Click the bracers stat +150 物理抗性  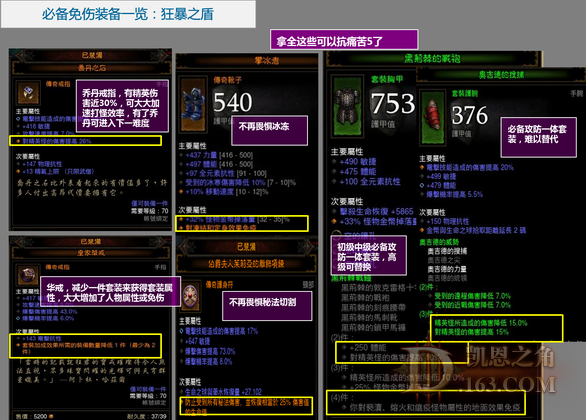tap(447, 221)
